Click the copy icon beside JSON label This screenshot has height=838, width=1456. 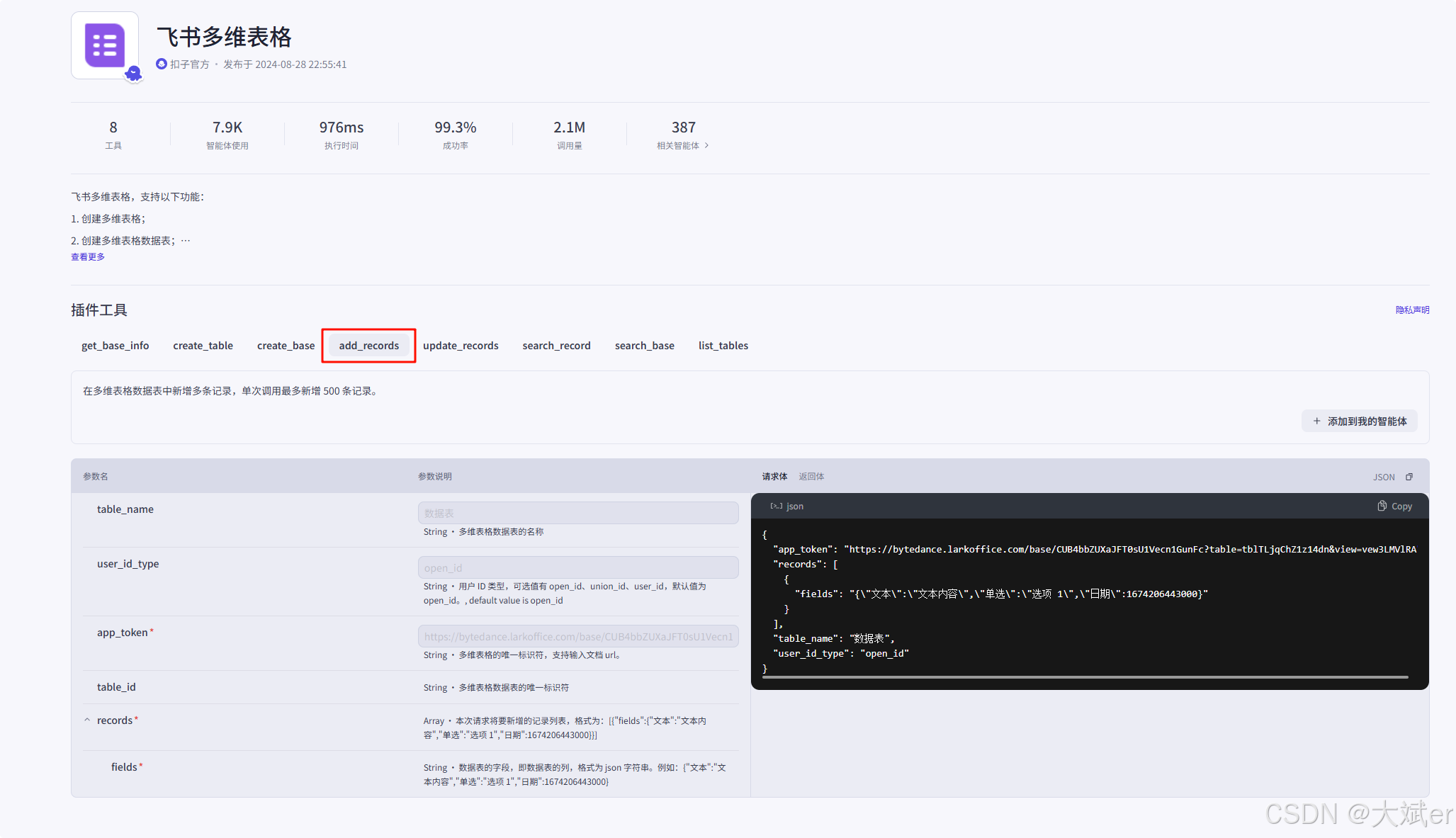1409,477
